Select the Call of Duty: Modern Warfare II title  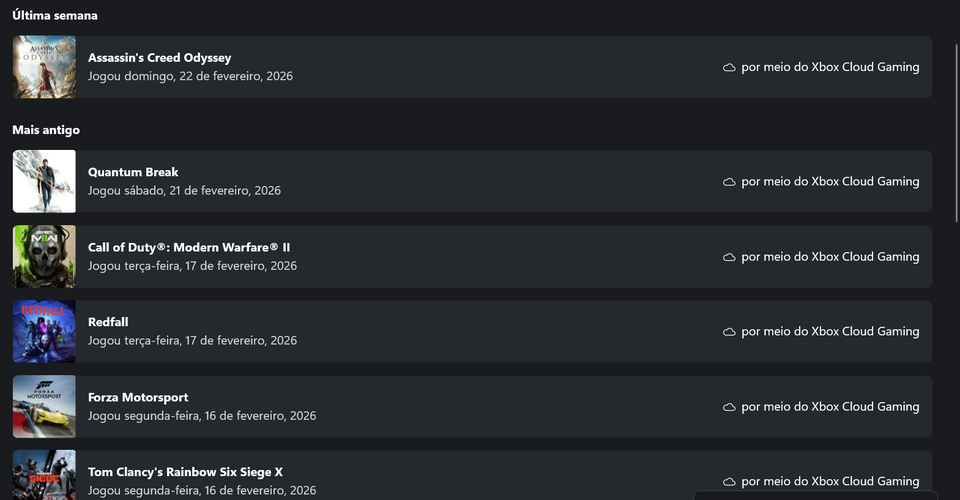(189, 247)
